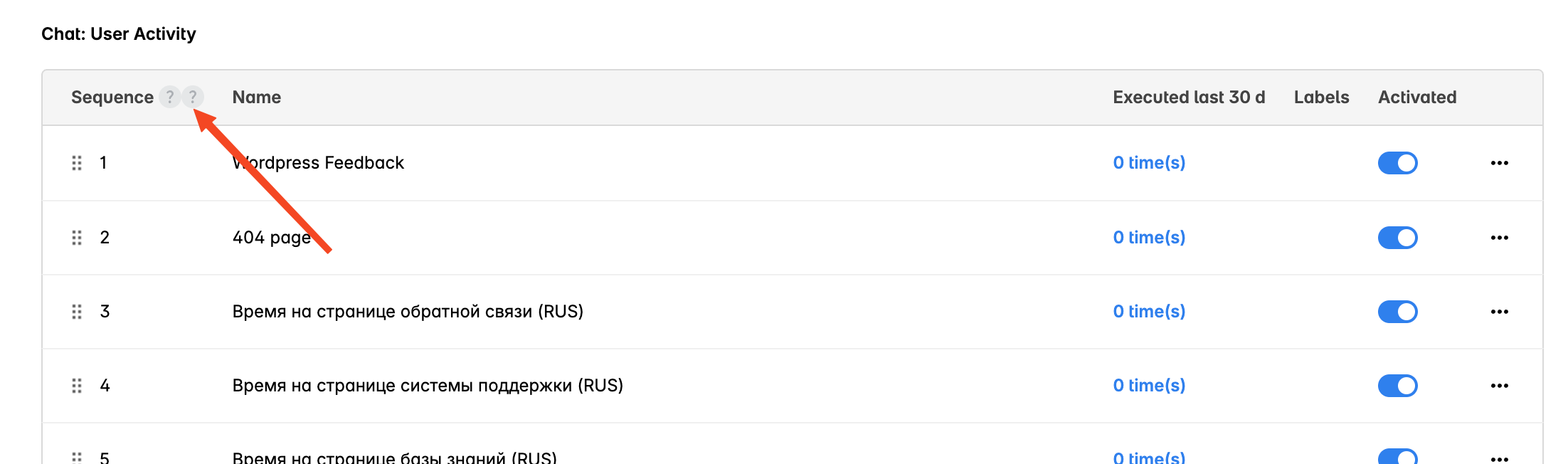Viewport: 1568px width, 464px height.
Task: Click the first question mark beside Sequence
Action: [169, 97]
